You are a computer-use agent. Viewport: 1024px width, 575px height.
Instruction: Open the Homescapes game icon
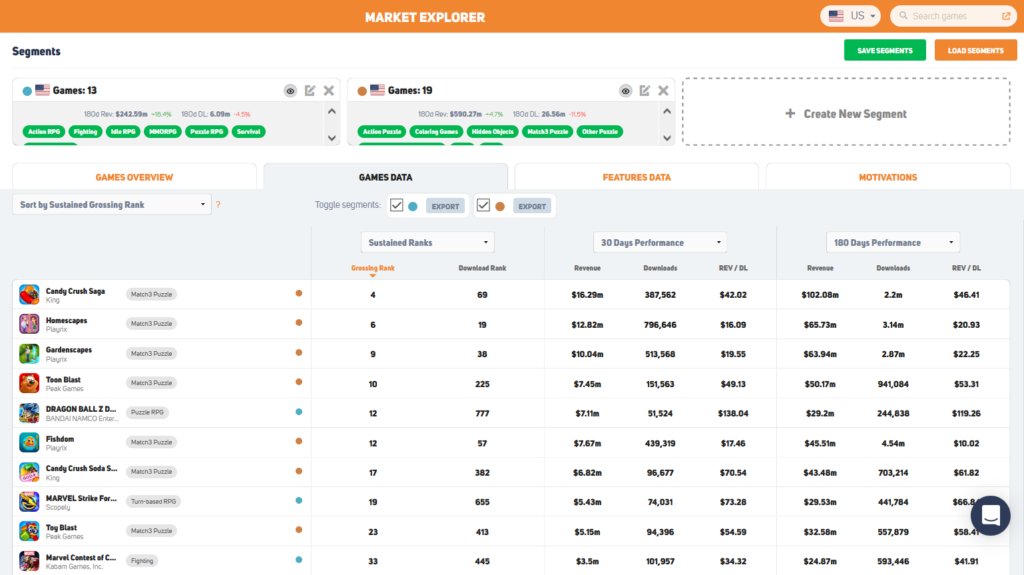29,324
